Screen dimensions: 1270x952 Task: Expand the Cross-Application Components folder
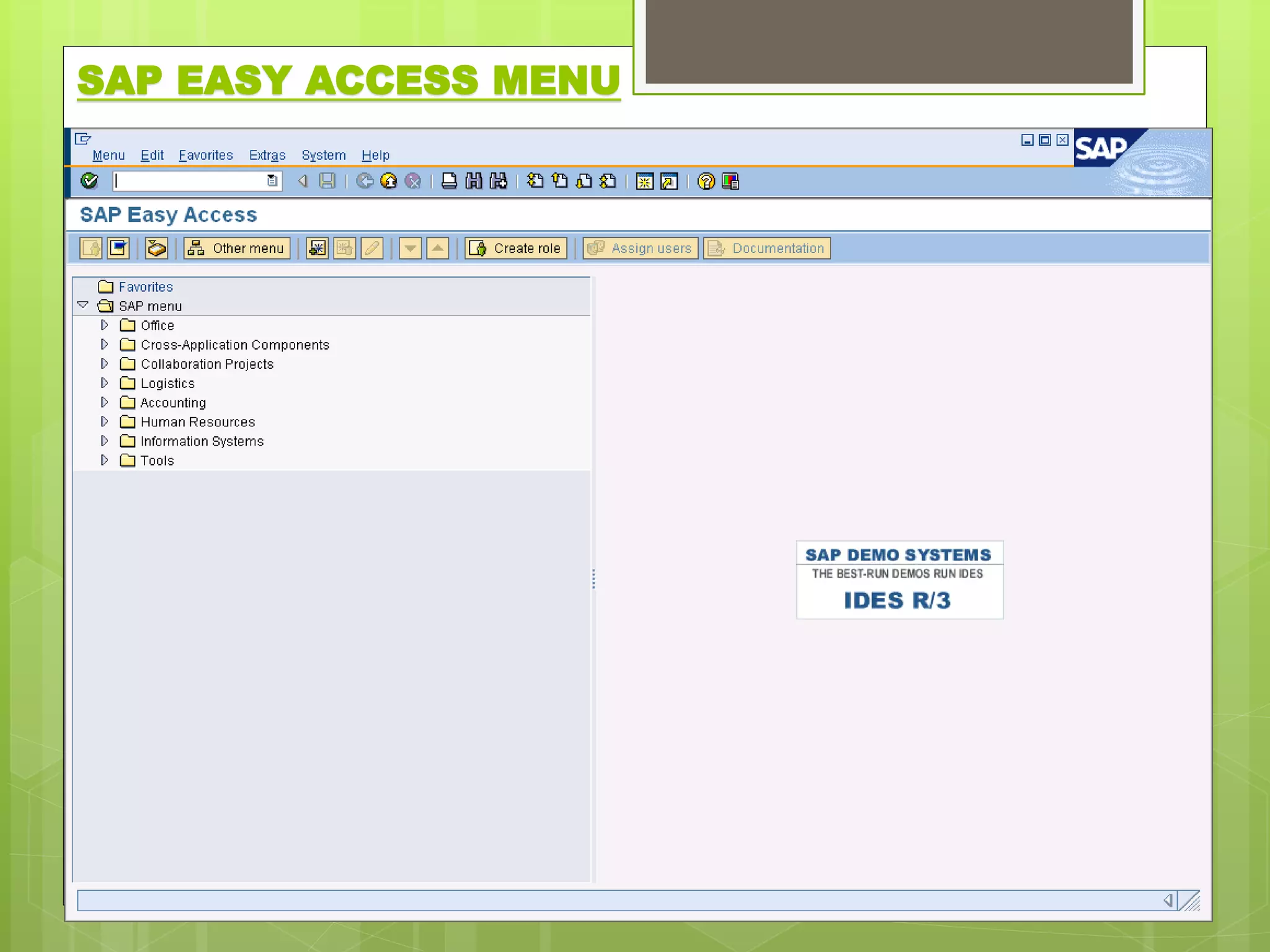[104, 344]
